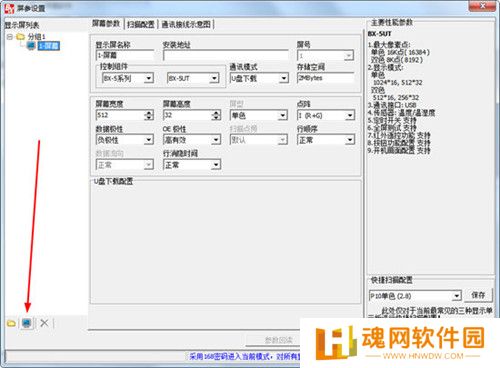
Task: Click the blue status bar message text
Action: point(245,356)
